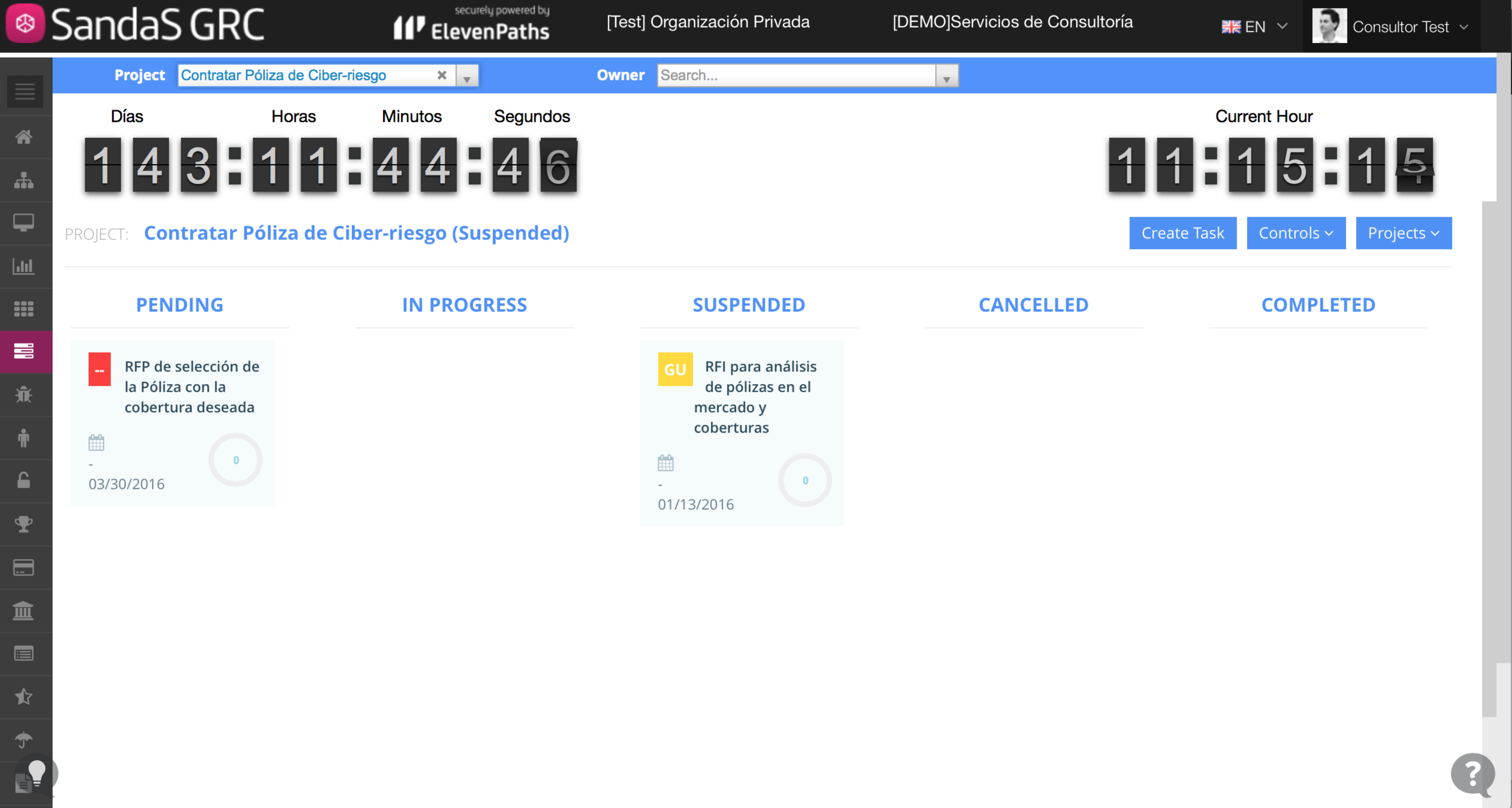This screenshot has height=808, width=1512.
Task: Open the trophy icon in sidebar
Action: 24,524
